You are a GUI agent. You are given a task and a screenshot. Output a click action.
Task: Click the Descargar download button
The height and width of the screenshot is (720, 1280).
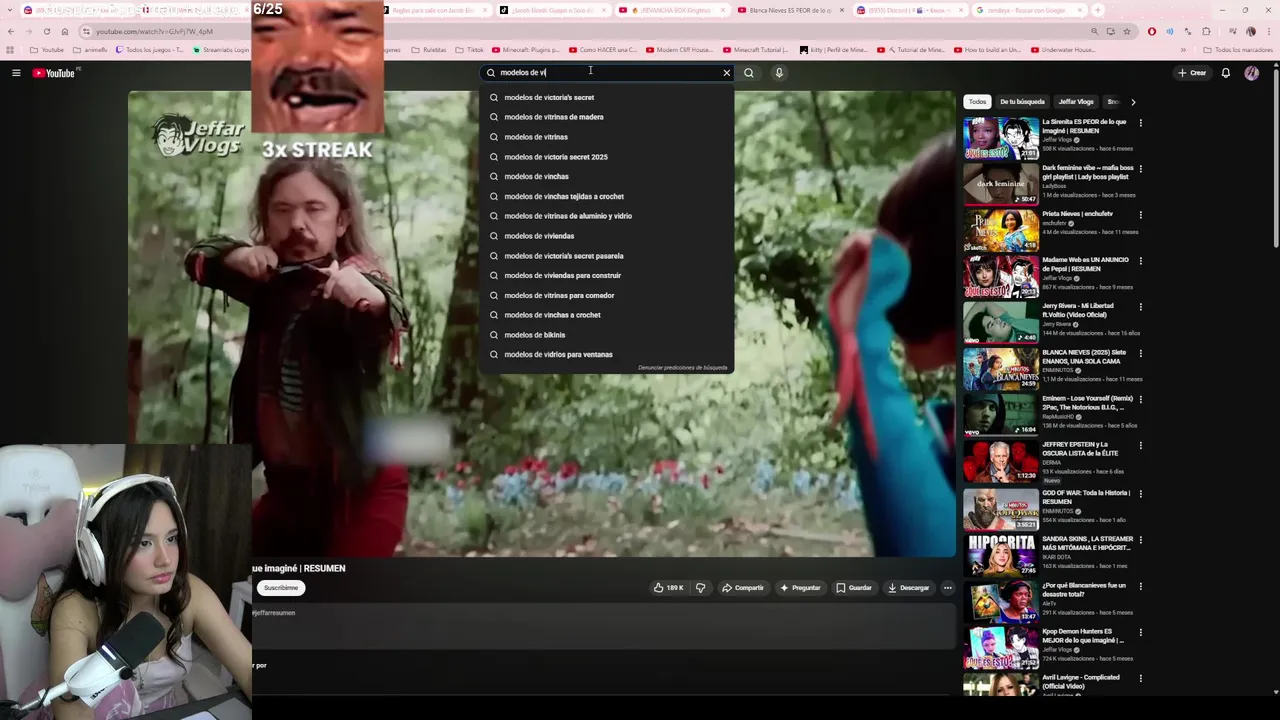[909, 588]
